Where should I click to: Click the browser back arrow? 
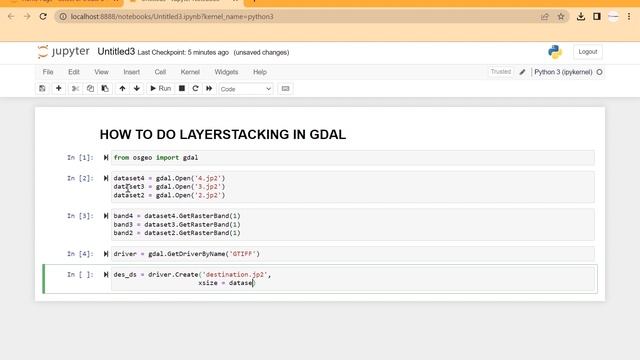11,17
